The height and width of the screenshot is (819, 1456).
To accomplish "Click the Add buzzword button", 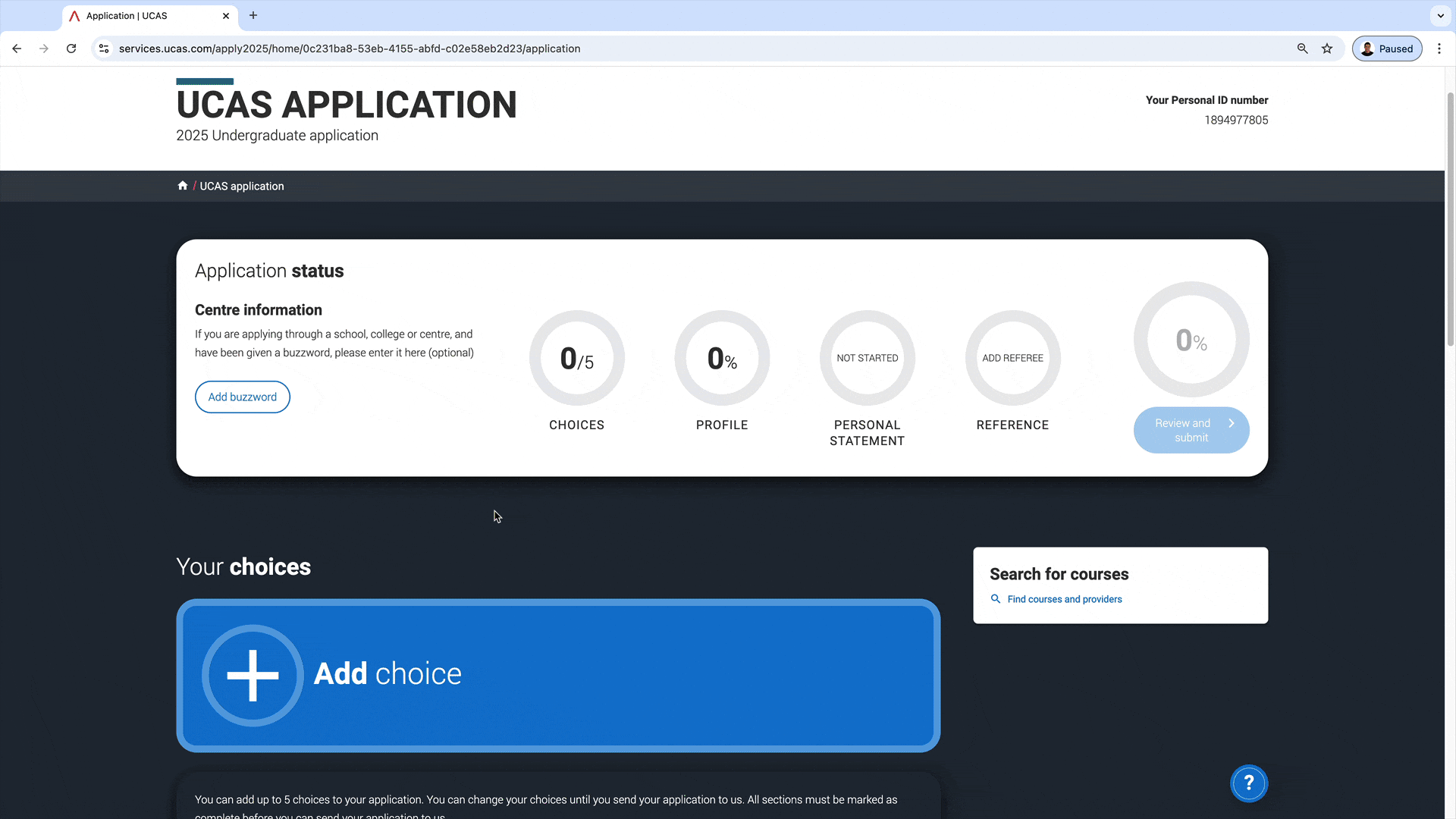I will pyautogui.click(x=243, y=397).
